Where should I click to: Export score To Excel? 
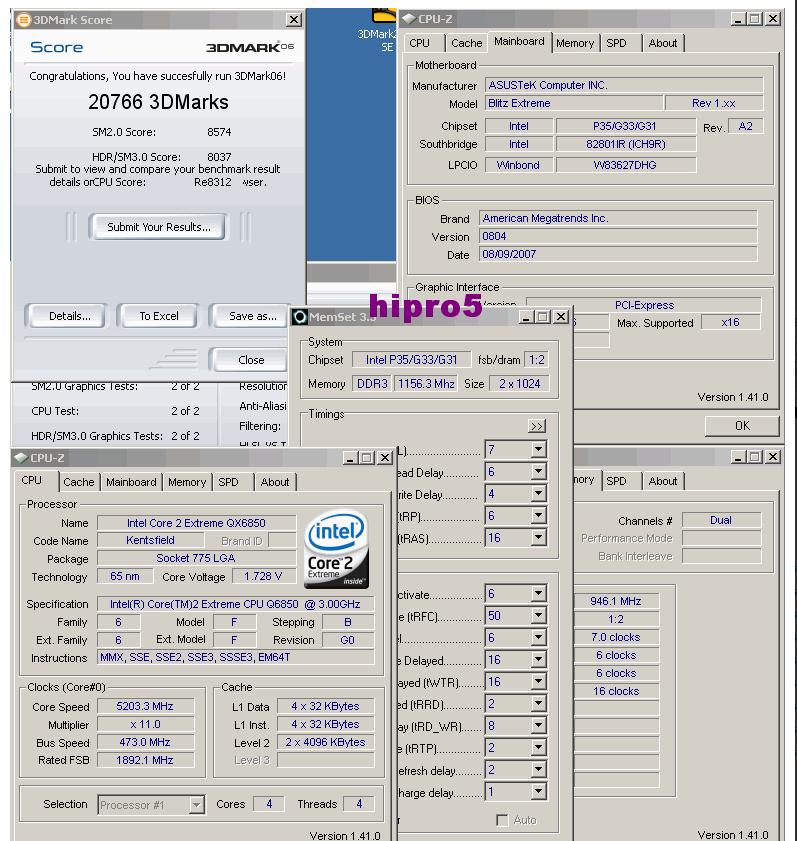coord(159,316)
